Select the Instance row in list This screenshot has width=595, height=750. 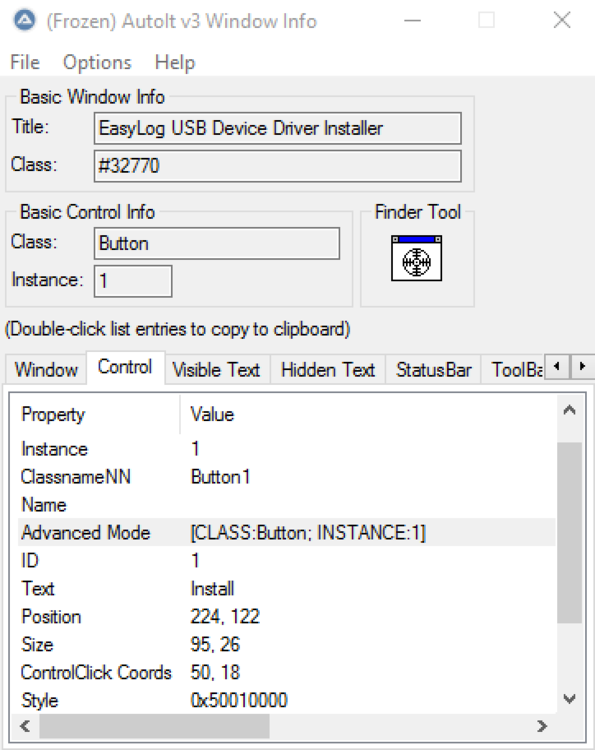287,449
